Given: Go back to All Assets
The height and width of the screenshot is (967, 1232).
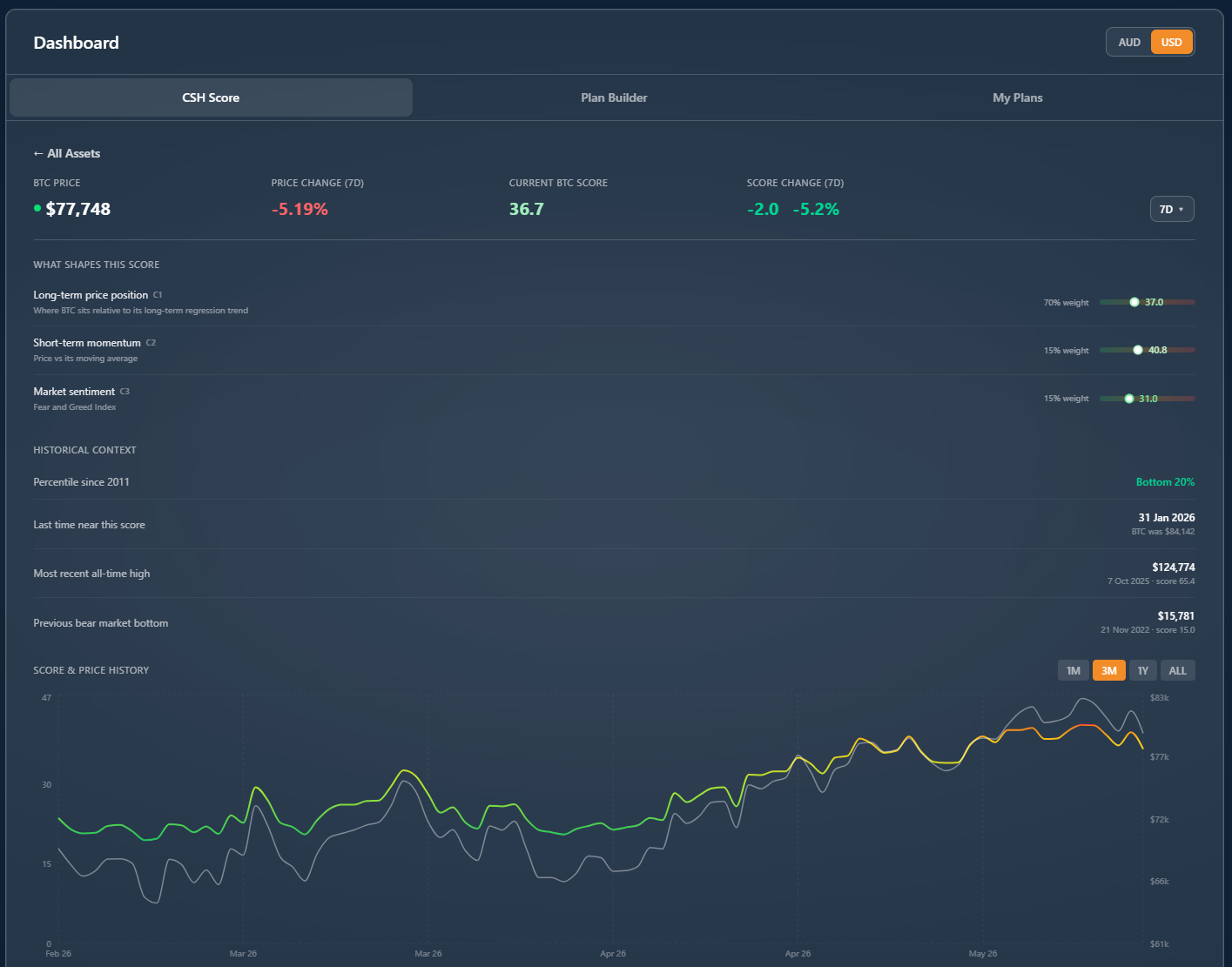Looking at the screenshot, I should pyautogui.click(x=67, y=153).
